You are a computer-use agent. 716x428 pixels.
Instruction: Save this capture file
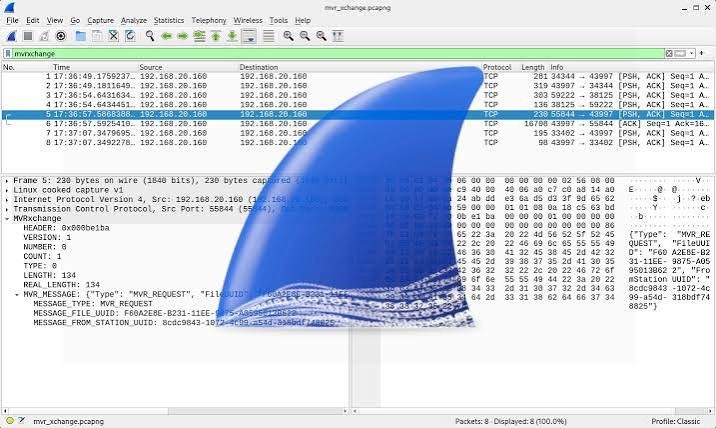click(x=97, y=36)
